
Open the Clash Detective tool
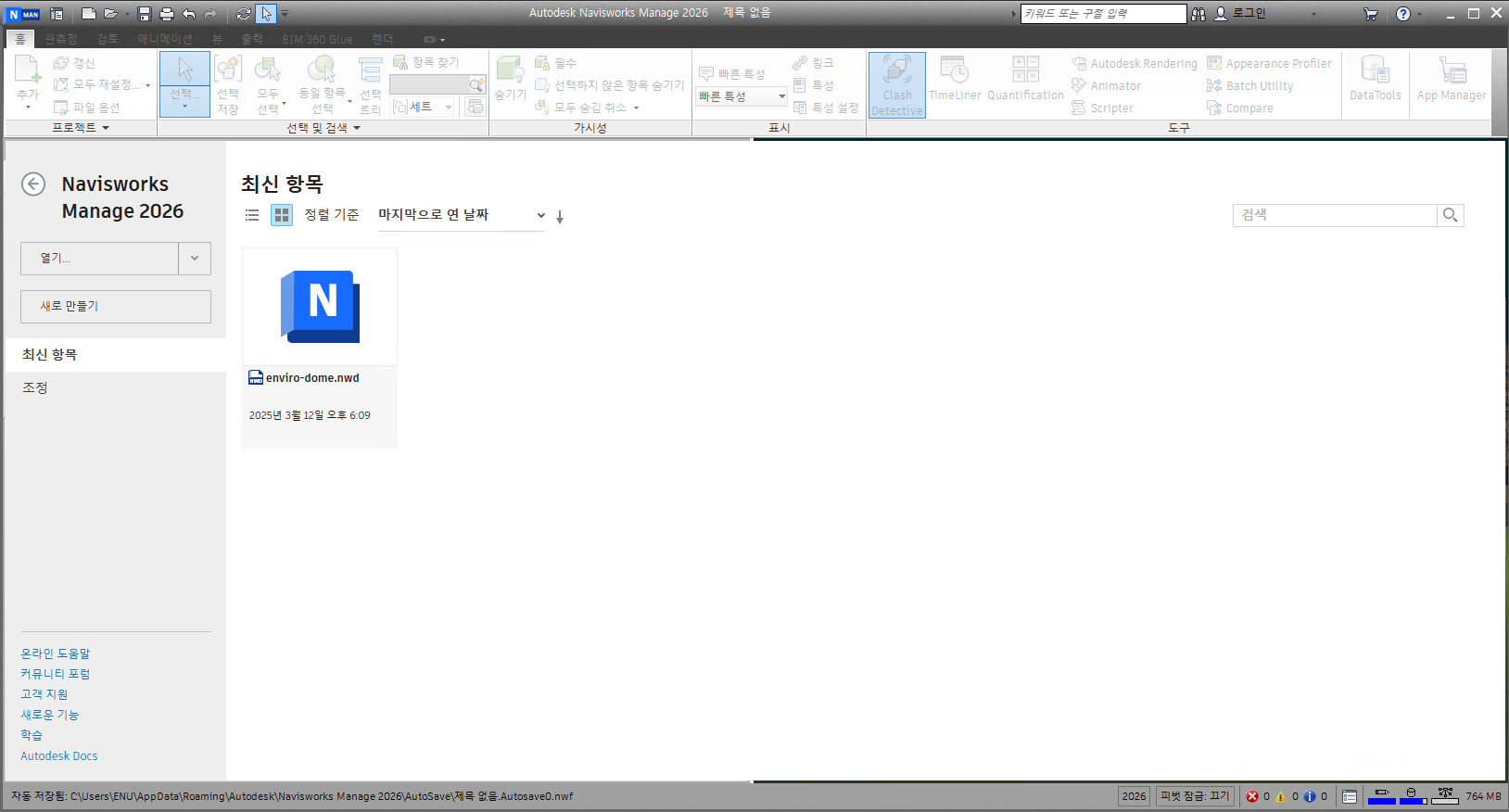[x=897, y=85]
